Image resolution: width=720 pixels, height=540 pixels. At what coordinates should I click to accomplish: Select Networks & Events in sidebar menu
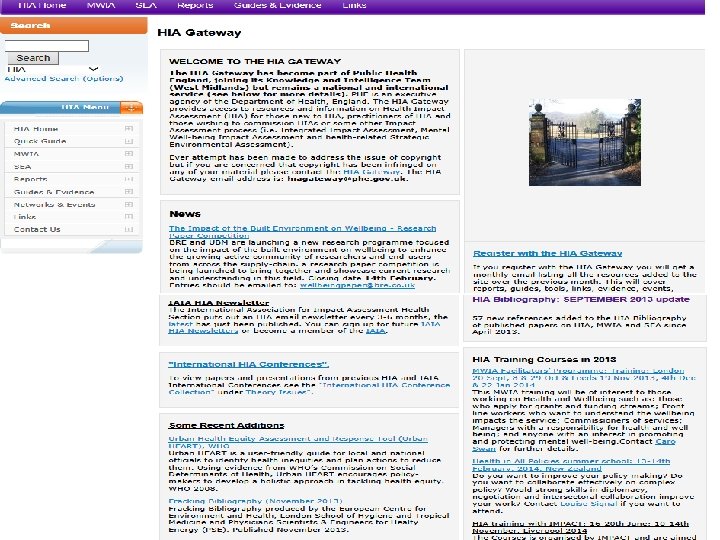(x=54, y=204)
